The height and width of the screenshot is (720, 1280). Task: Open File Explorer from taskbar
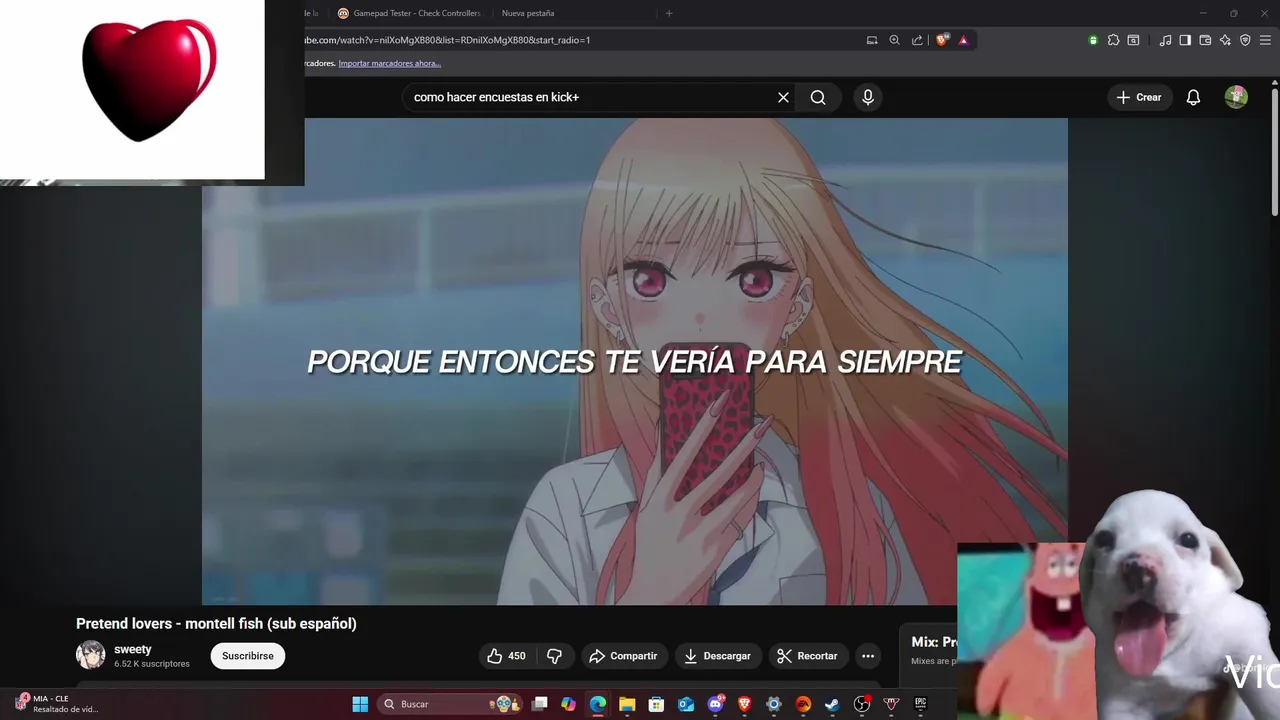tap(627, 704)
